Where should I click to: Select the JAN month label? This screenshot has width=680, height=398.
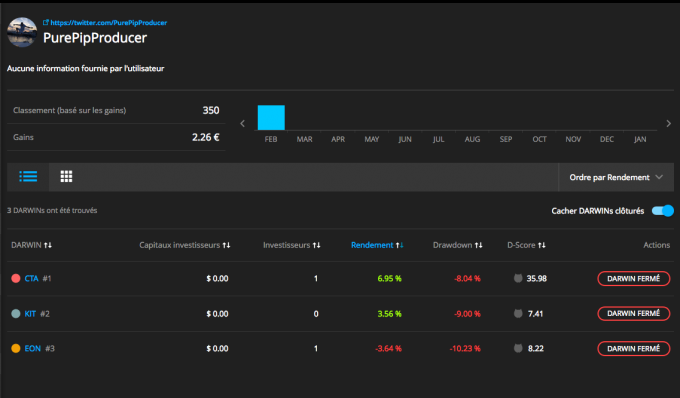[640, 139]
